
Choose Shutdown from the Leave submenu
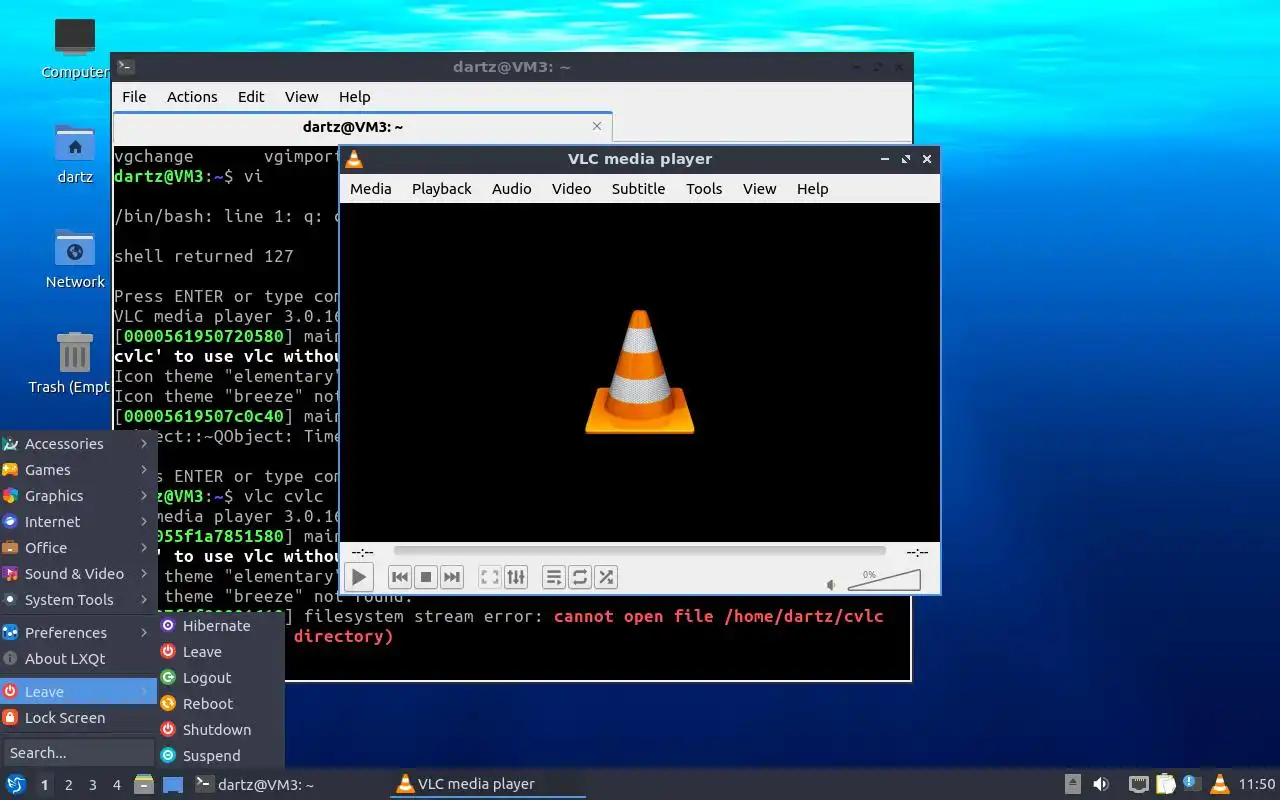221,730
